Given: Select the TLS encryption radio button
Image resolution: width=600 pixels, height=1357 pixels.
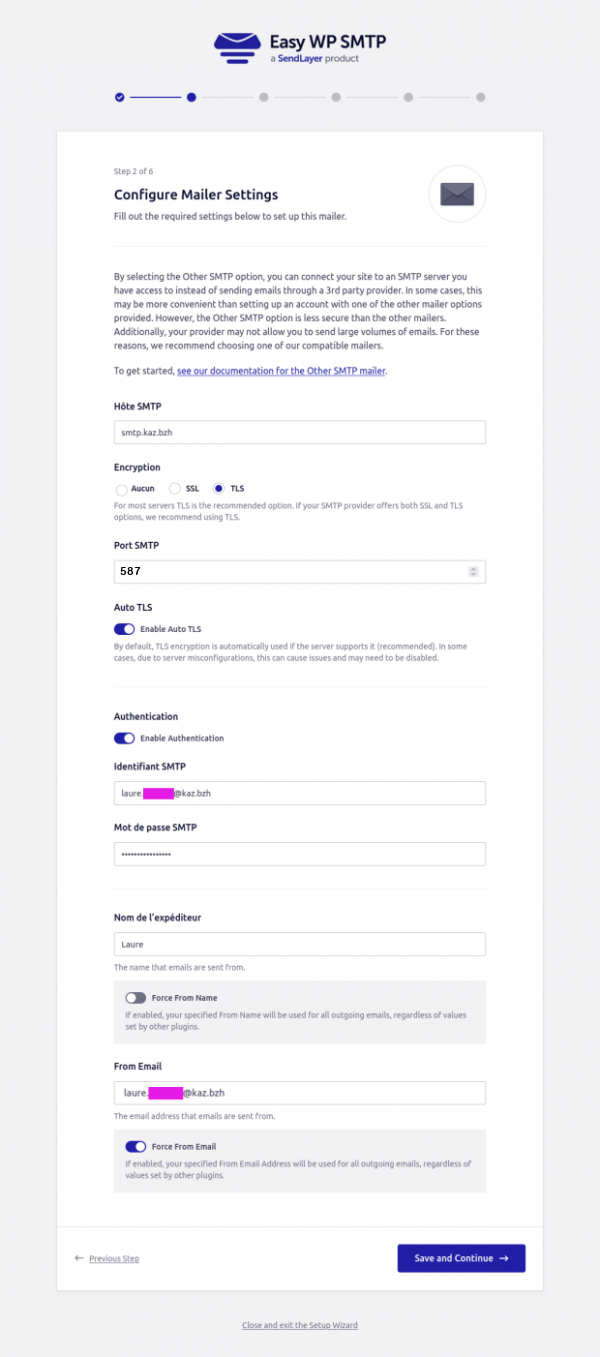Looking at the screenshot, I should click(219, 489).
